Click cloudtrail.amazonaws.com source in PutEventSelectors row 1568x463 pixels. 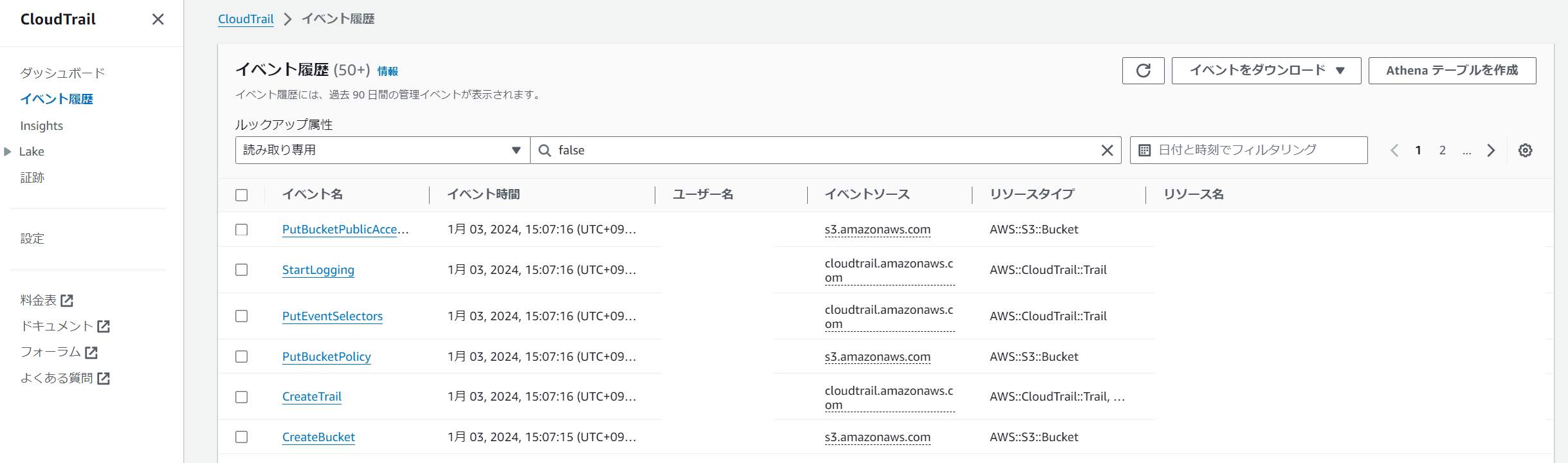coord(889,317)
